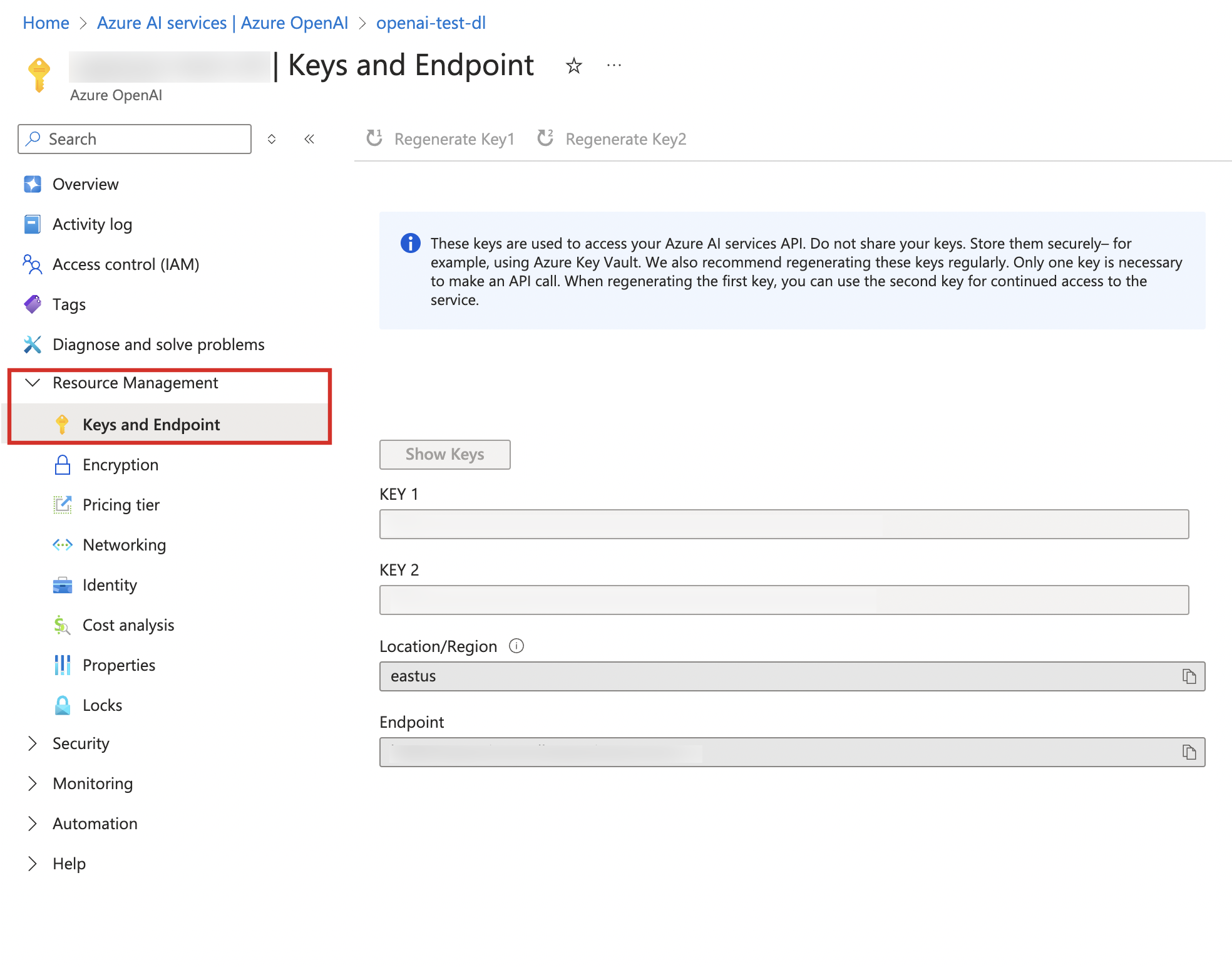Click the eastus region field
The image size is (1232, 967).
coord(792,676)
